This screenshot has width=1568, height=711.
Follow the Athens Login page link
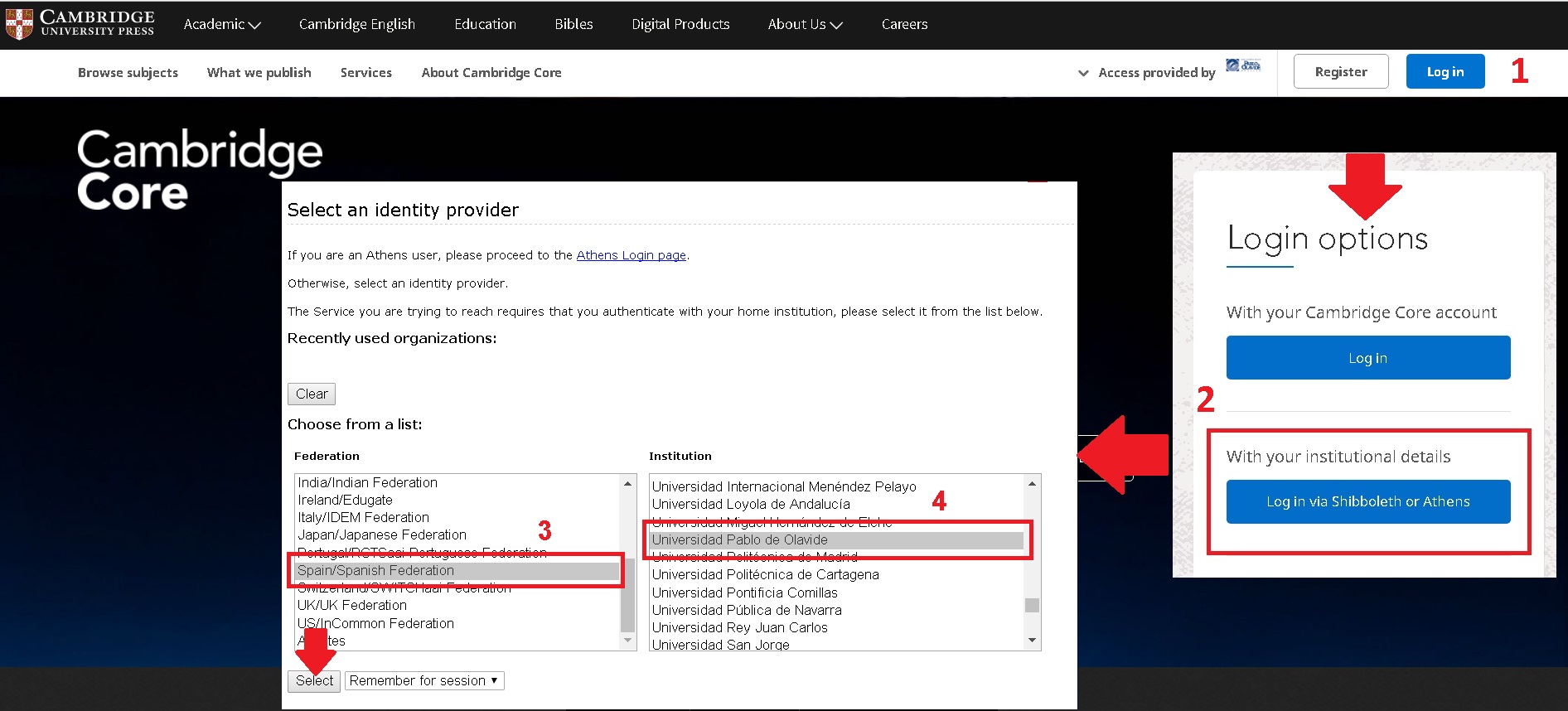click(632, 255)
